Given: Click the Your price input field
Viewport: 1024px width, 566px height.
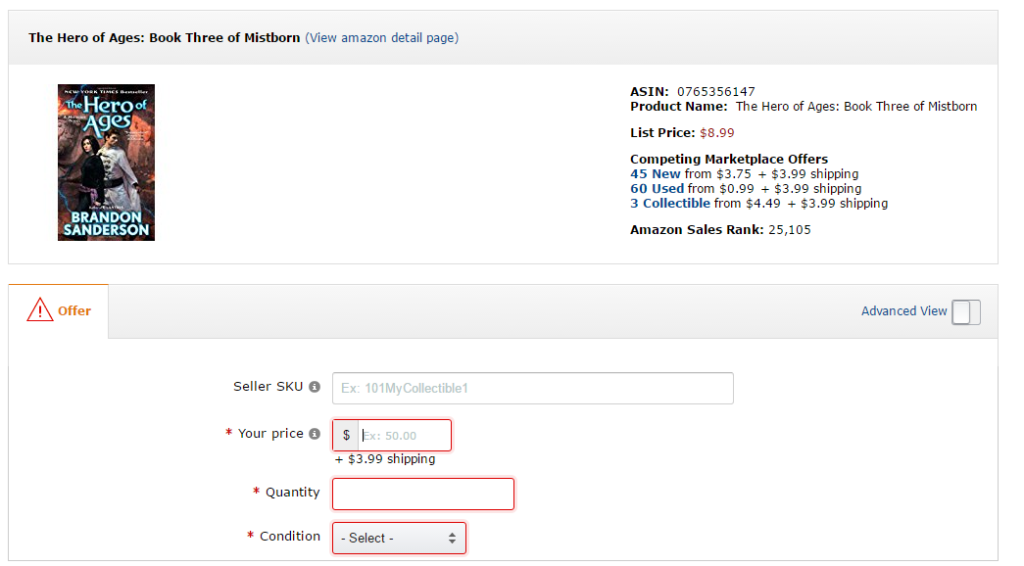Looking at the screenshot, I should [x=404, y=435].
